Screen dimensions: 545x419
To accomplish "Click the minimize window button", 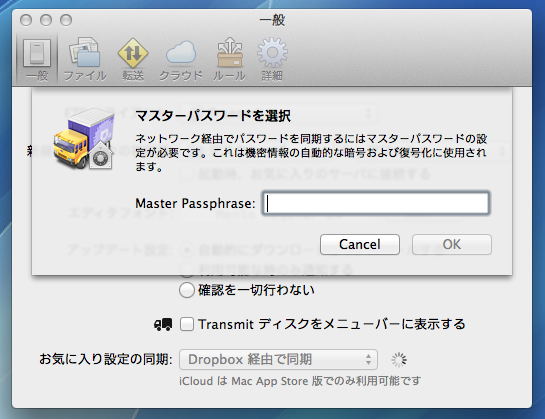I will click(46, 20).
